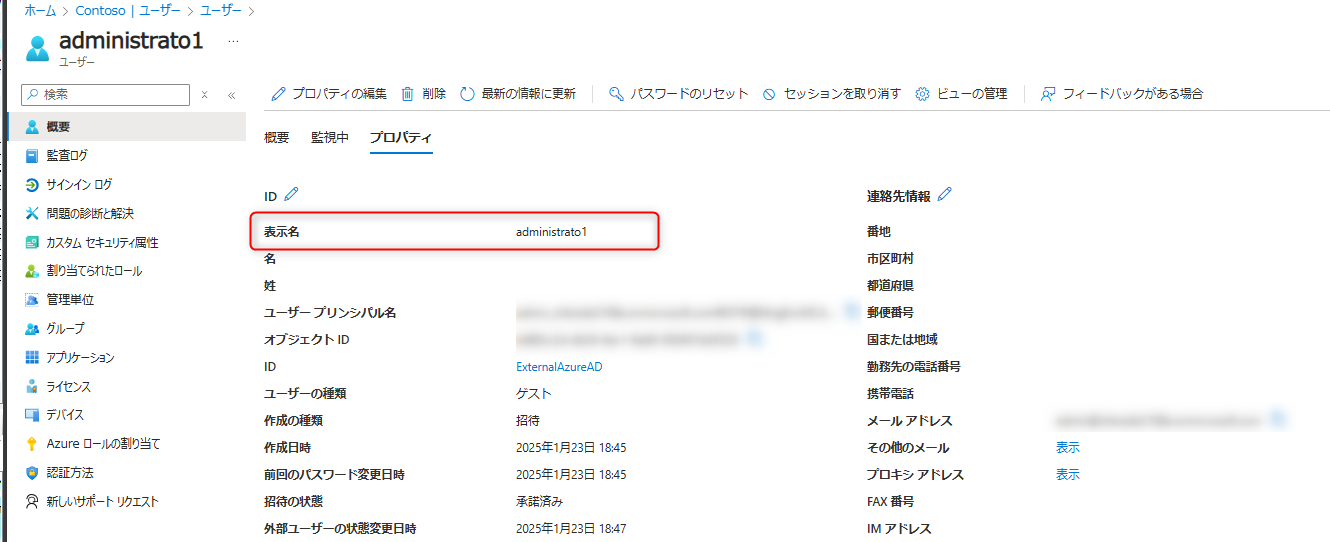Click the 携帯電話 label

coord(890,394)
